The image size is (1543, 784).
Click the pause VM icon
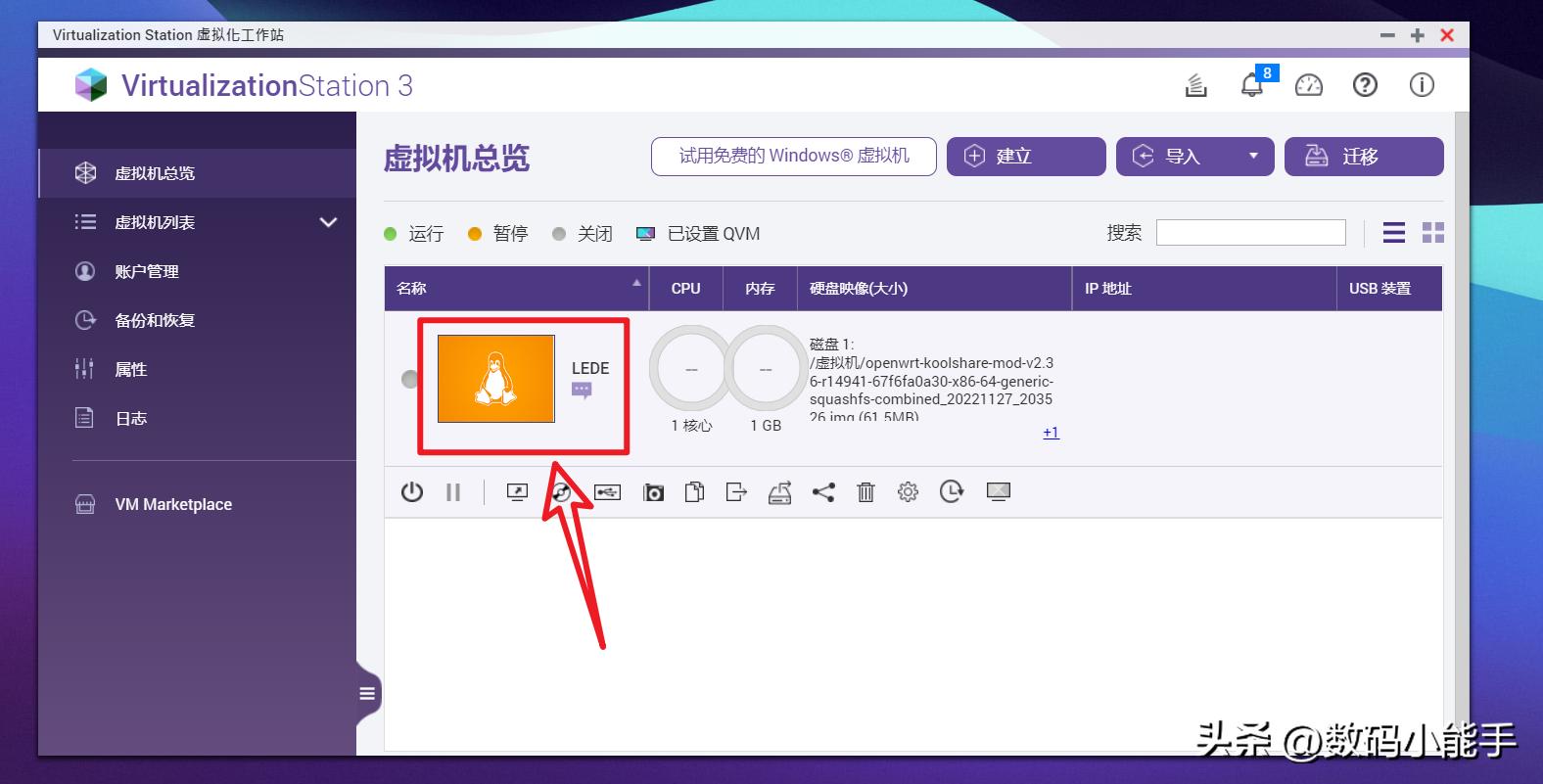pyautogui.click(x=453, y=491)
